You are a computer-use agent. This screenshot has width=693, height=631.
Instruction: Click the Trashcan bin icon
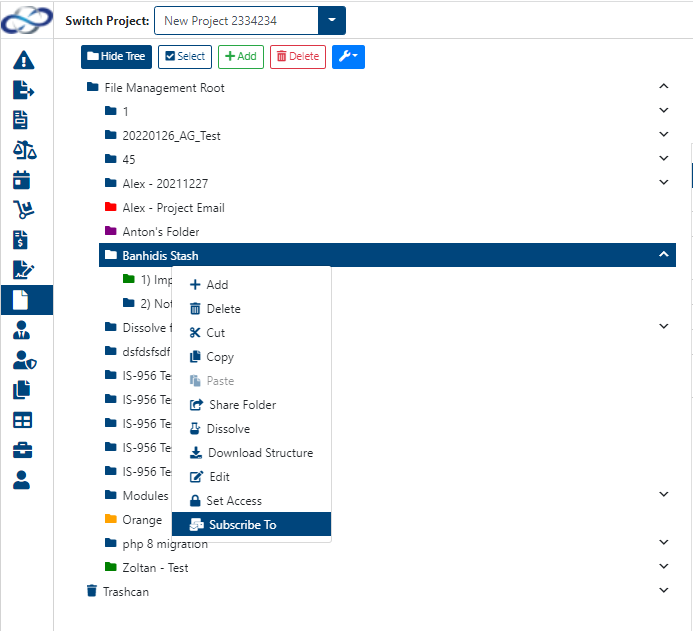91,590
